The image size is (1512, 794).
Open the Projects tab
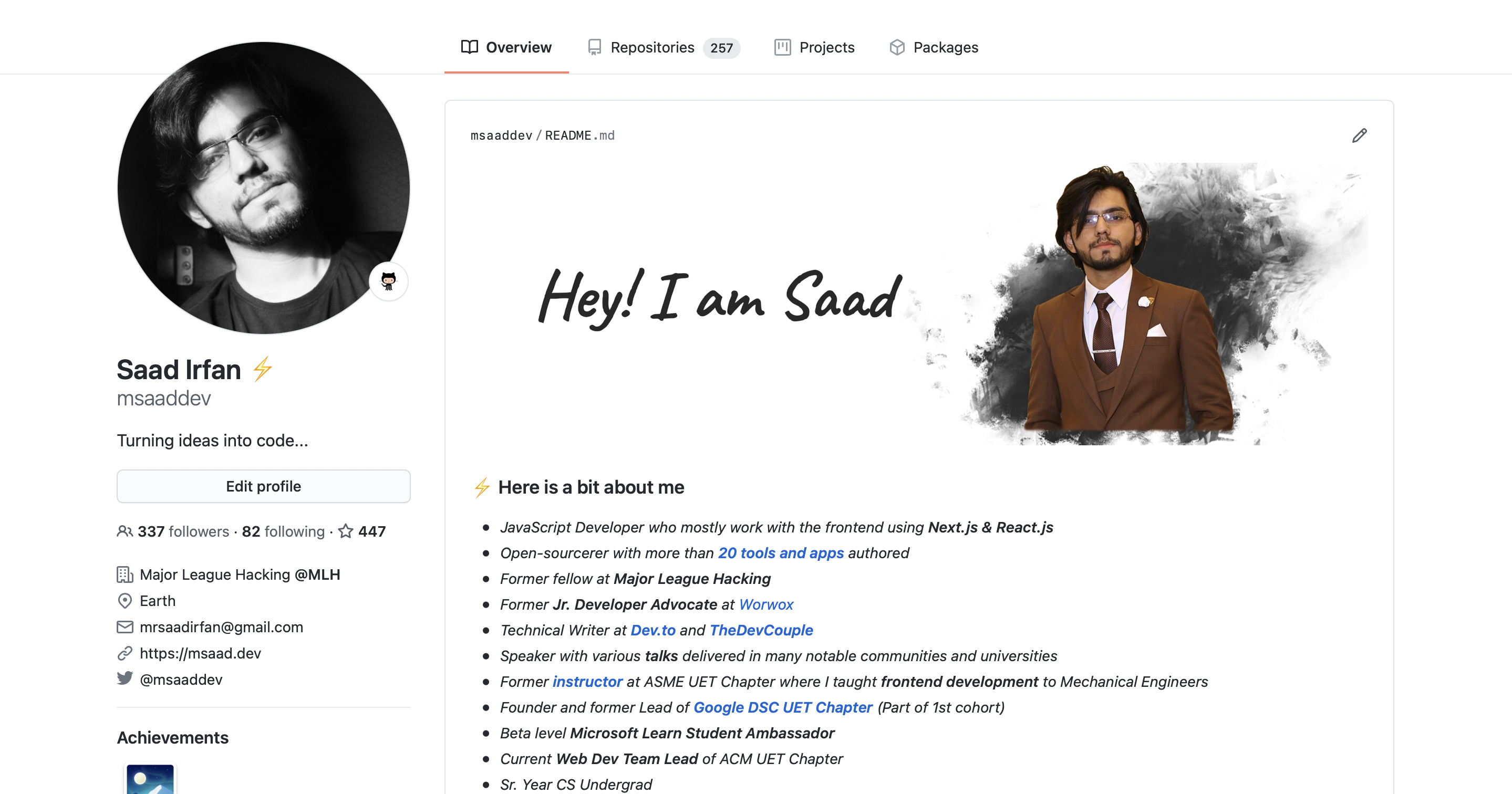point(814,48)
